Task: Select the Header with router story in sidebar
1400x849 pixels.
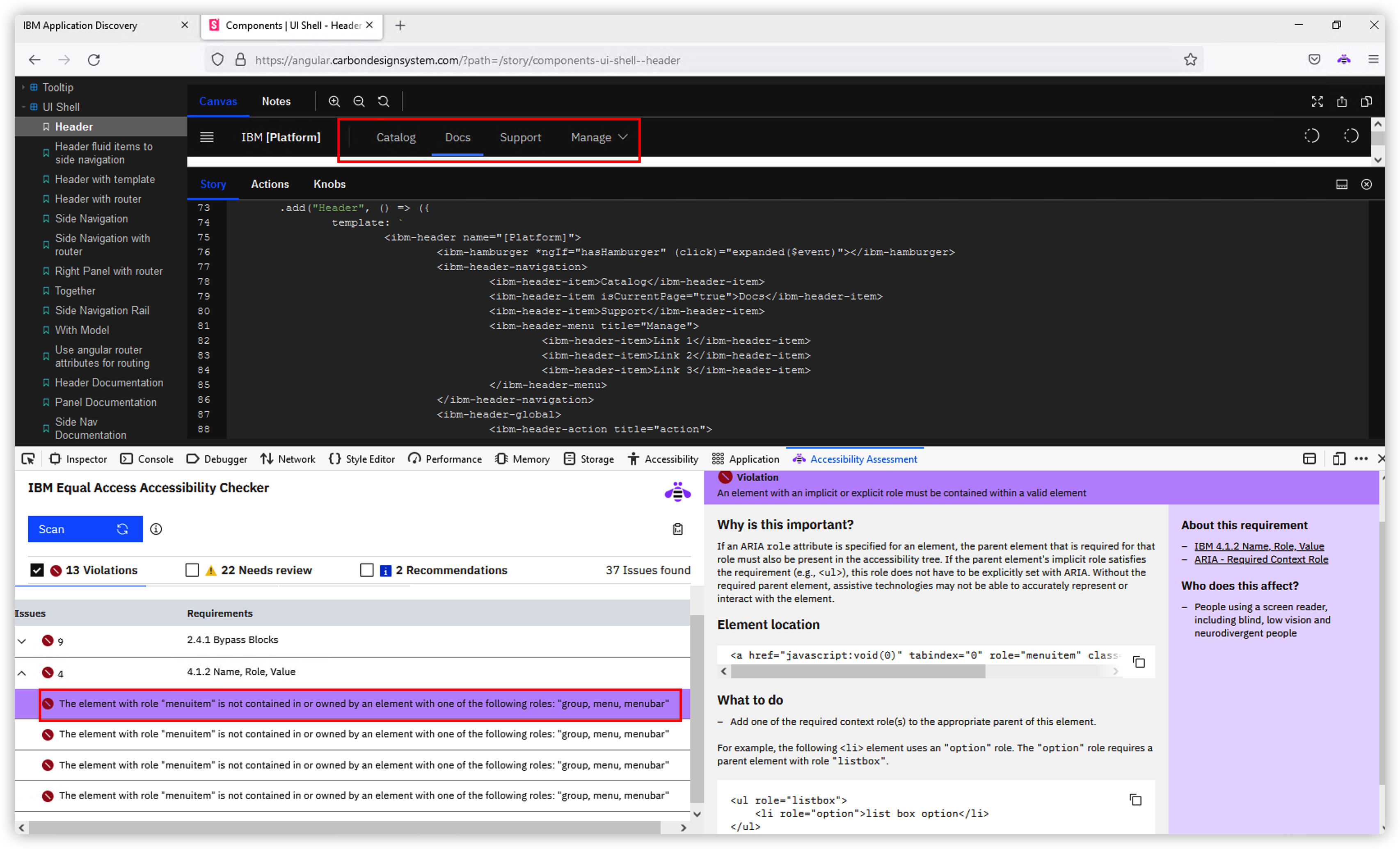Action: click(x=98, y=199)
